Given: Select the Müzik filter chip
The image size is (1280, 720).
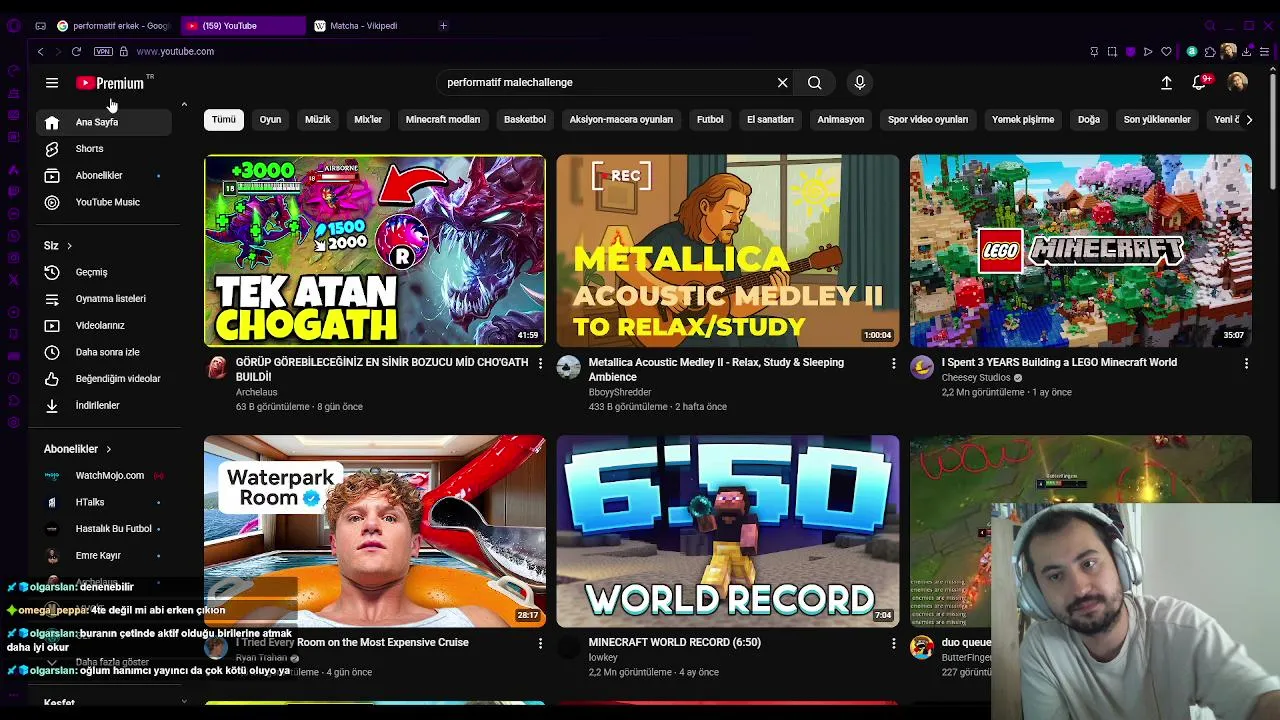Looking at the screenshot, I should (318, 120).
